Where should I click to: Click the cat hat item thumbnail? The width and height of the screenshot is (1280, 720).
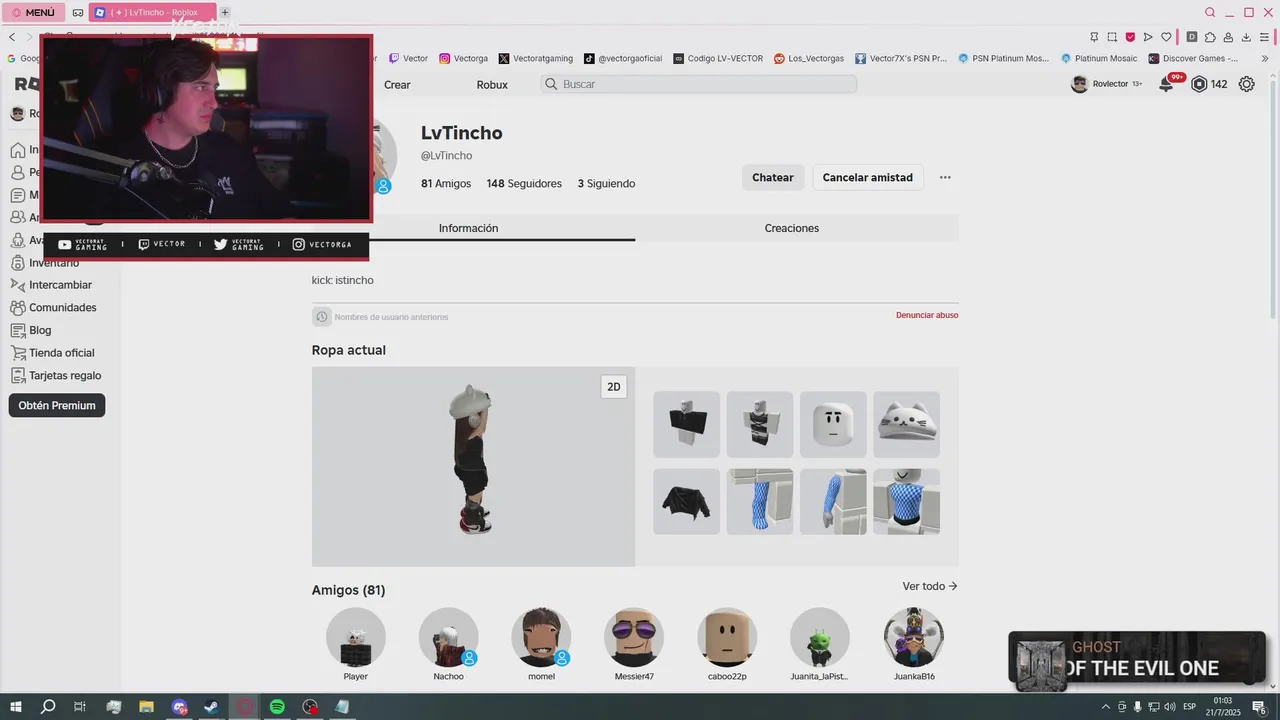(x=906, y=424)
